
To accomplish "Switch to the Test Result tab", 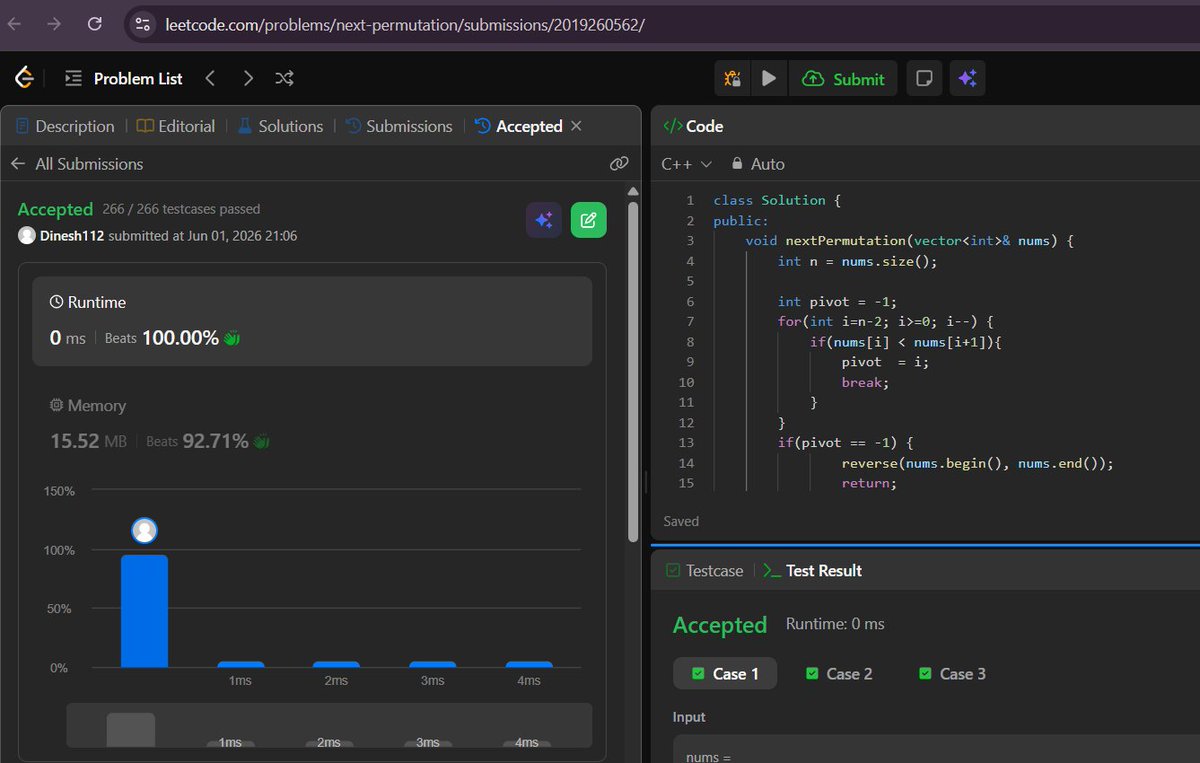I will pos(812,571).
